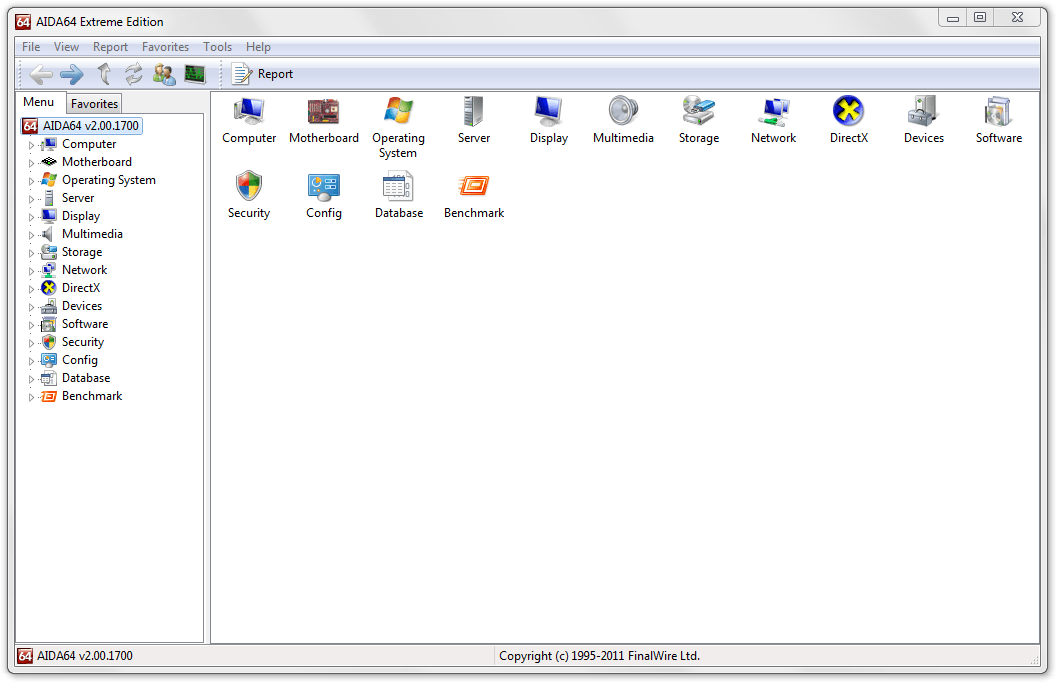Select Multimedia in the tree
The width and height of the screenshot is (1057, 683).
pyautogui.click(x=92, y=234)
